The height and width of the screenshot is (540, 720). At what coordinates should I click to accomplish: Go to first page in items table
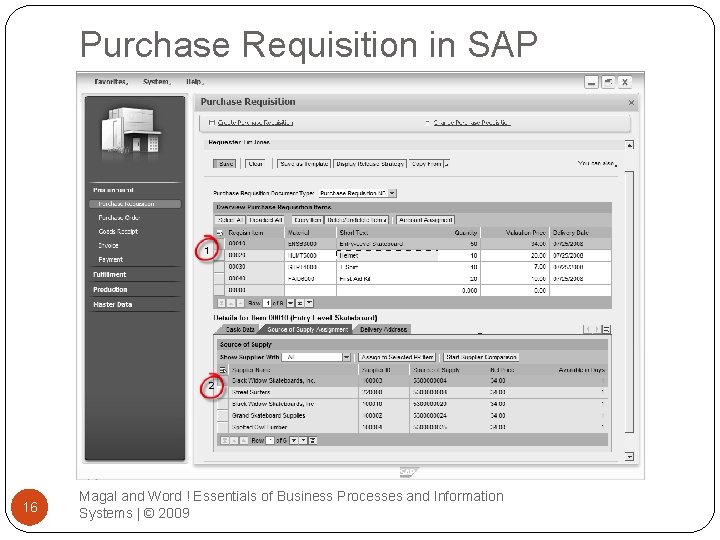221,303
